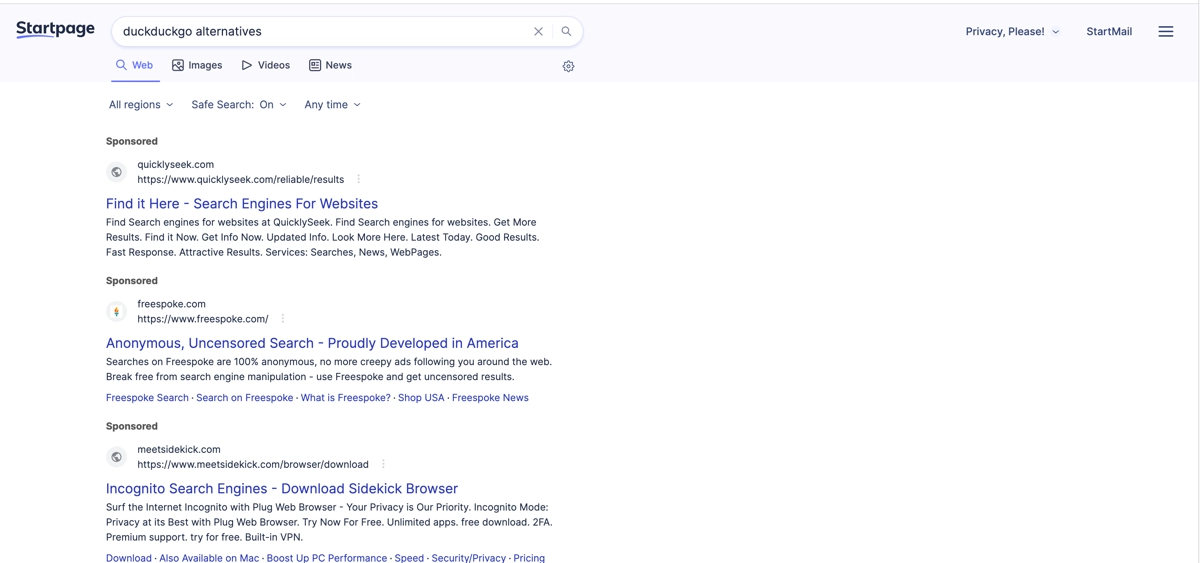
Task: Click the Also Available on Mac sitelink
Action: 209,557
